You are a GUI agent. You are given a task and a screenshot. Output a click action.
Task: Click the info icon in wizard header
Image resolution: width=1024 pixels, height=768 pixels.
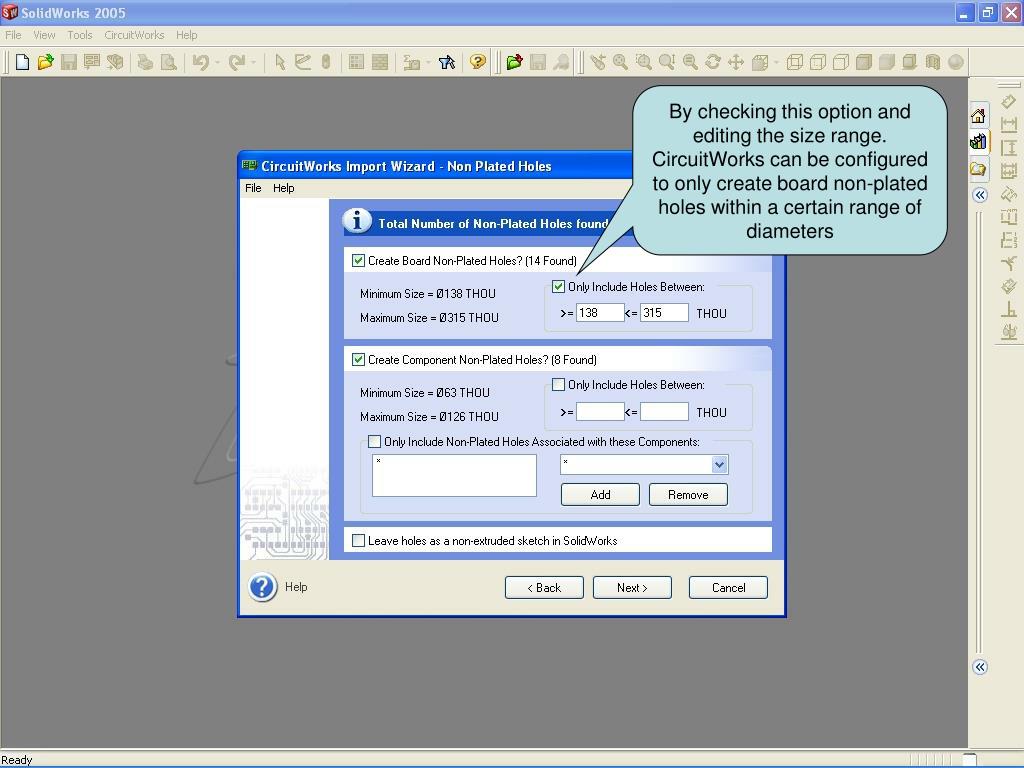click(357, 221)
